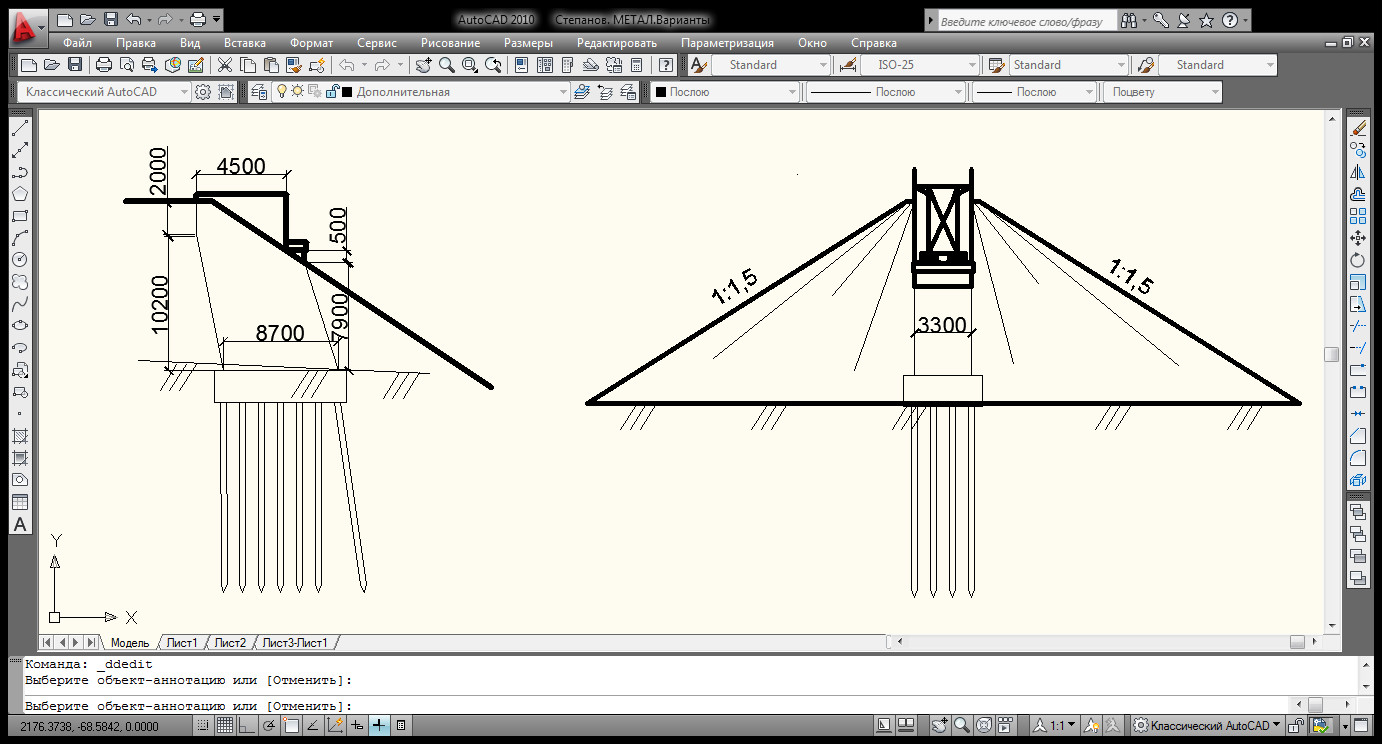Open the Рисование menu
The width and height of the screenshot is (1382, 744).
450,43
